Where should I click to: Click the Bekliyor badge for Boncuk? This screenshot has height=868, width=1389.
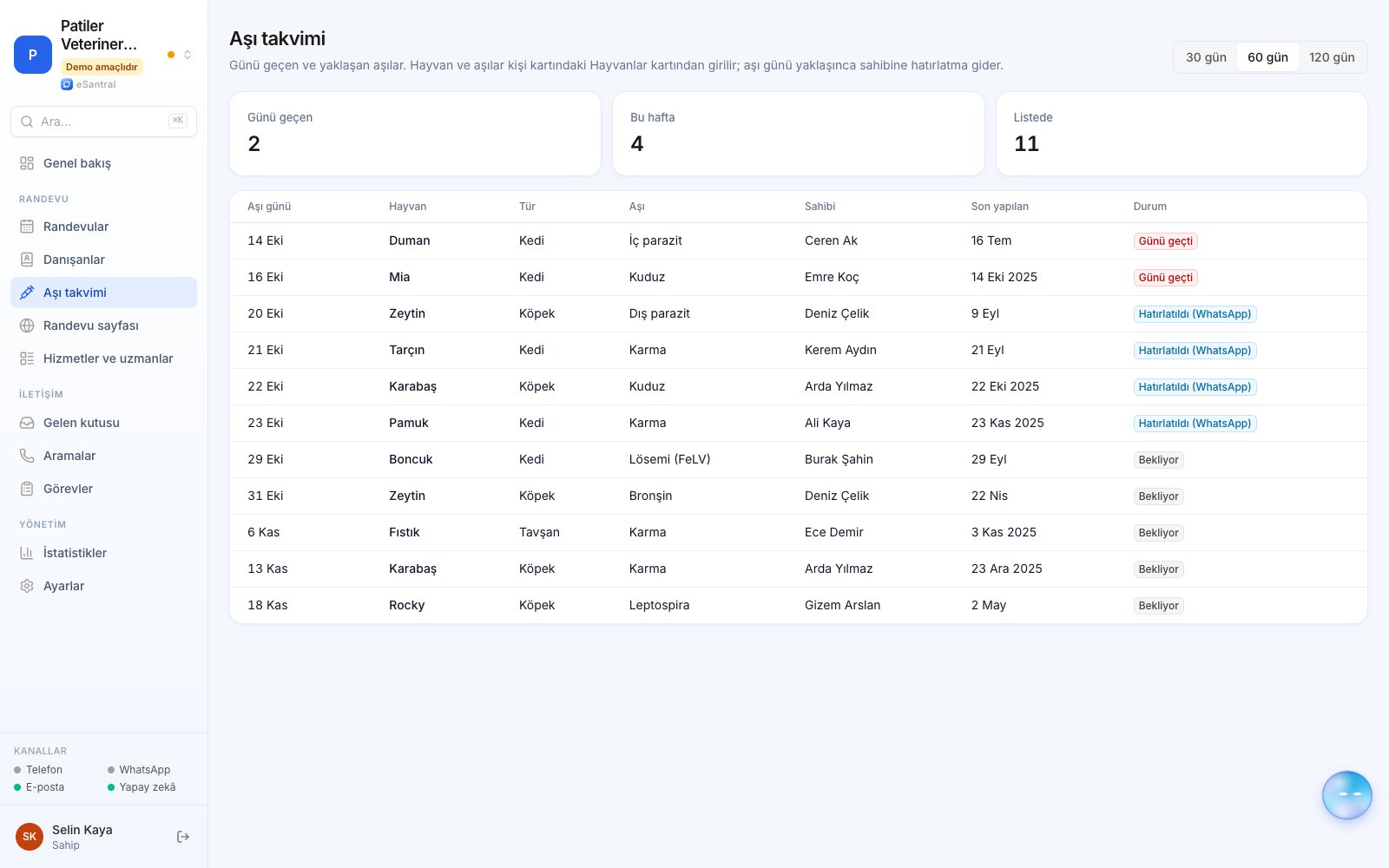[x=1158, y=460]
